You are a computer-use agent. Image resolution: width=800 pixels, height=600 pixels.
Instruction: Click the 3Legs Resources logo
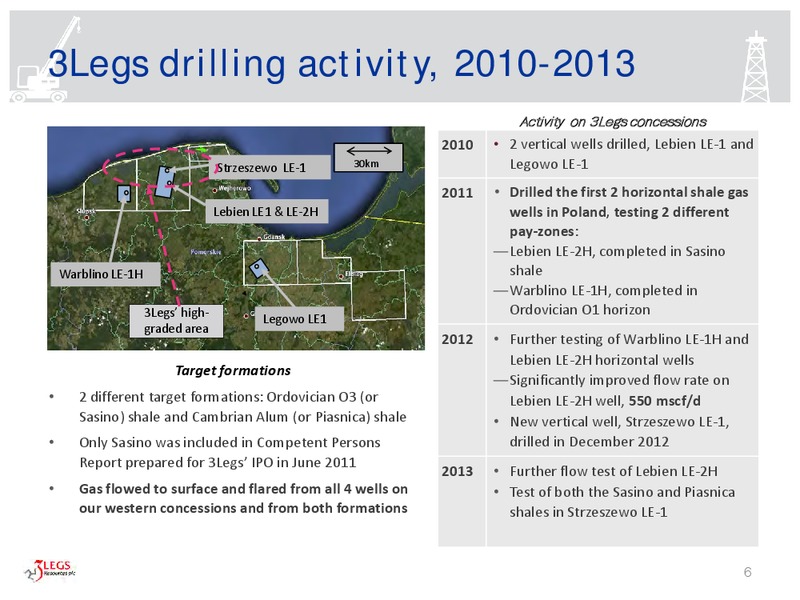(x=50, y=570)
